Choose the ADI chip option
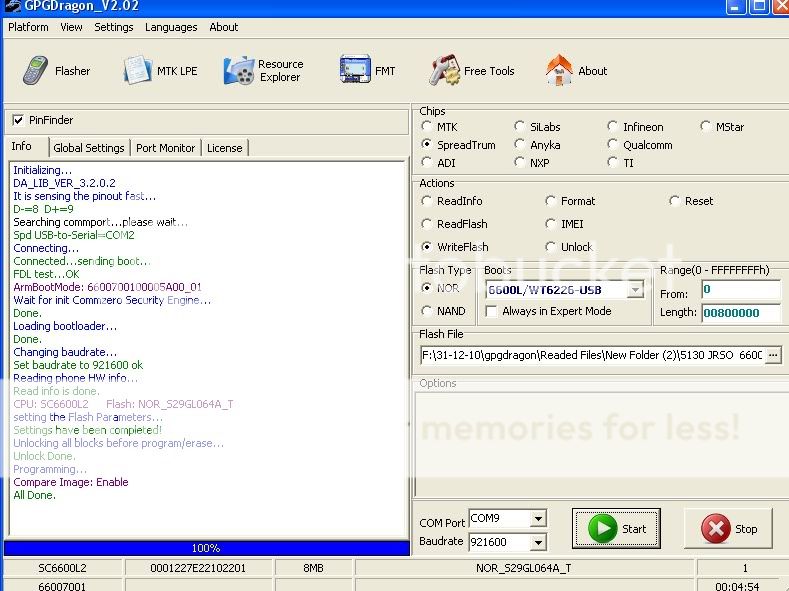Viewport: 789px width, 591px height. [426, 162]
